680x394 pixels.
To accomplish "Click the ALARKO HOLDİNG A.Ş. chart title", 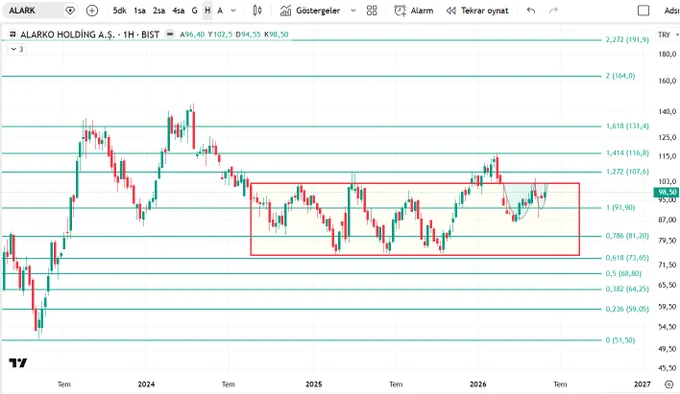I will (90, 34).
